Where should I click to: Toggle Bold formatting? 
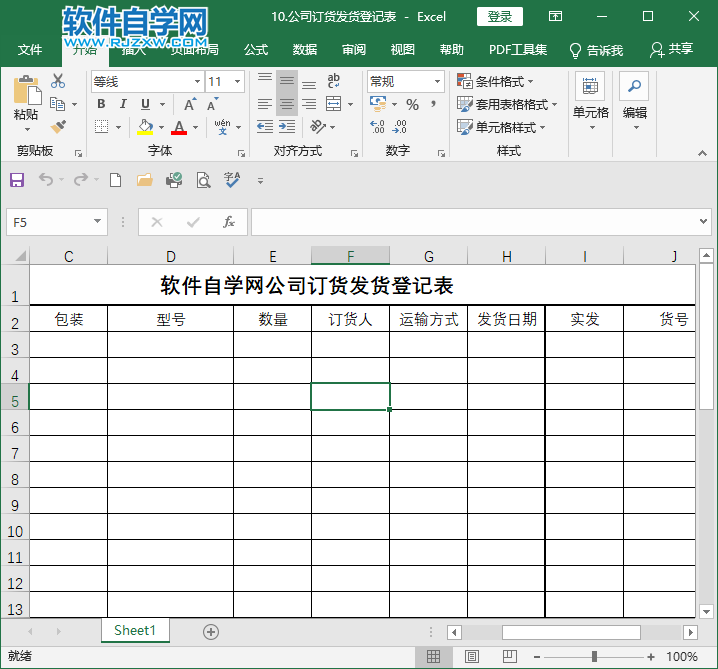point(101,104)
